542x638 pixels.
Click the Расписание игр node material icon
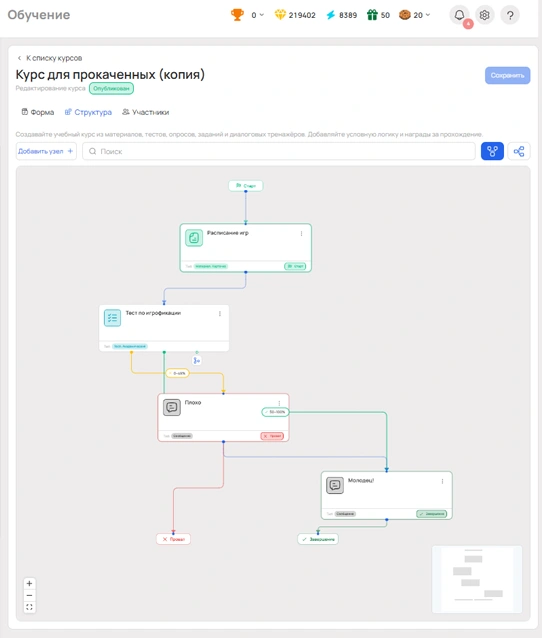[x=194, y=238]
